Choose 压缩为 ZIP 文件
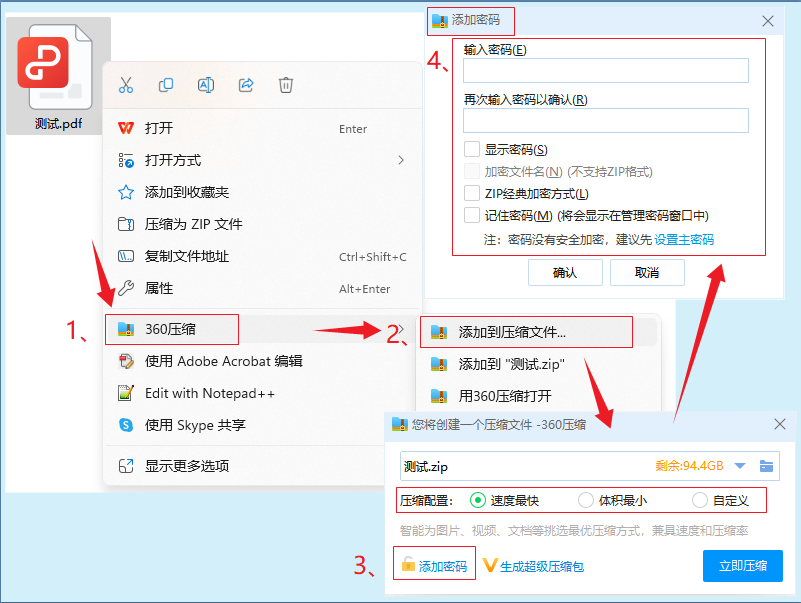This screenshot has width=801, height=603. (263, 224)
